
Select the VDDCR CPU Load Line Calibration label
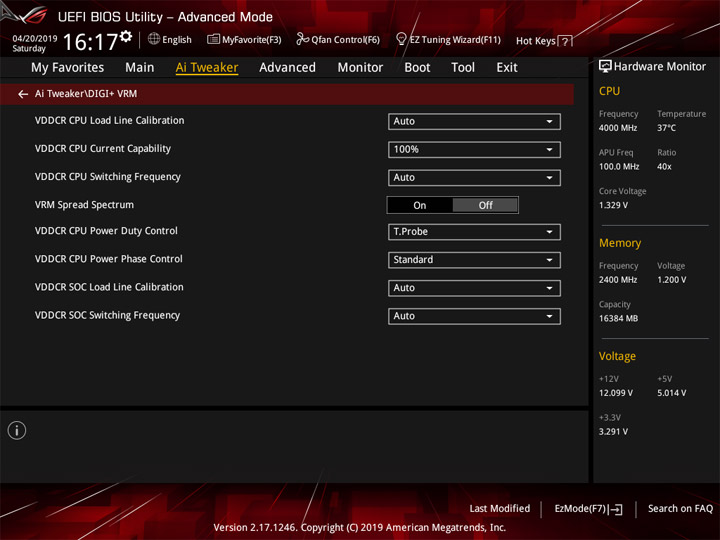tap(109, 121)
